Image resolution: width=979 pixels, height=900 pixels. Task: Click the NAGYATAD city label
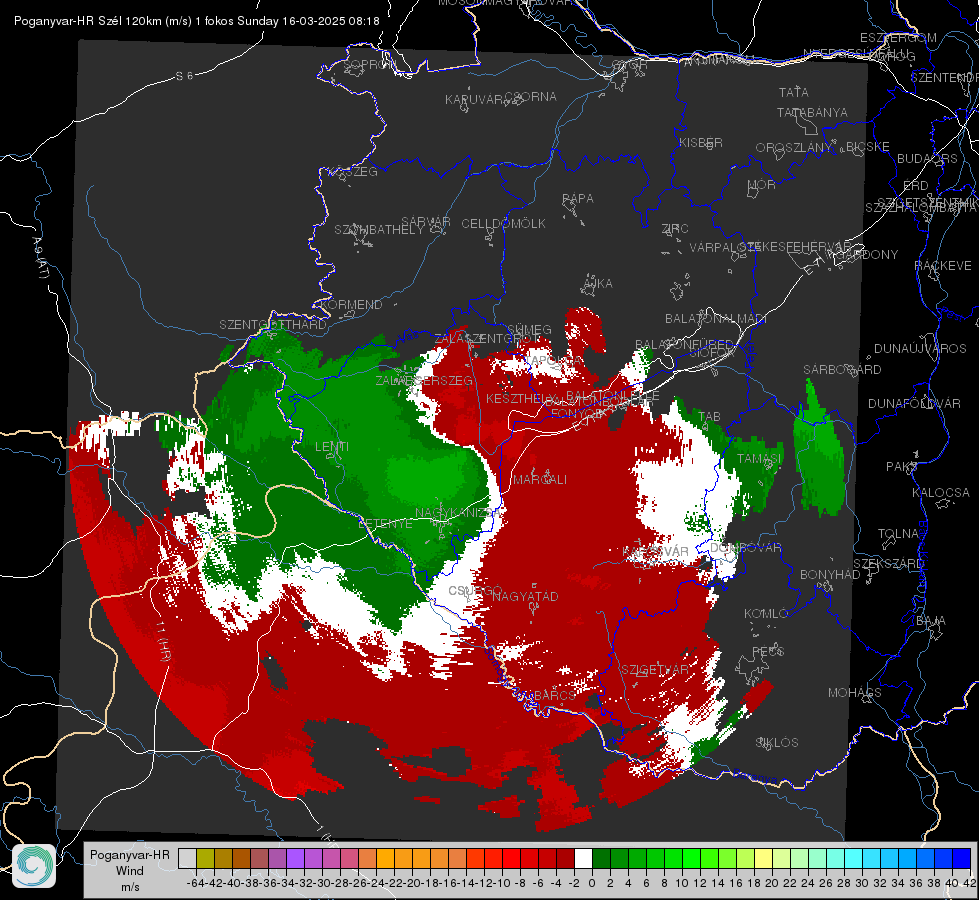click(525, 596)
